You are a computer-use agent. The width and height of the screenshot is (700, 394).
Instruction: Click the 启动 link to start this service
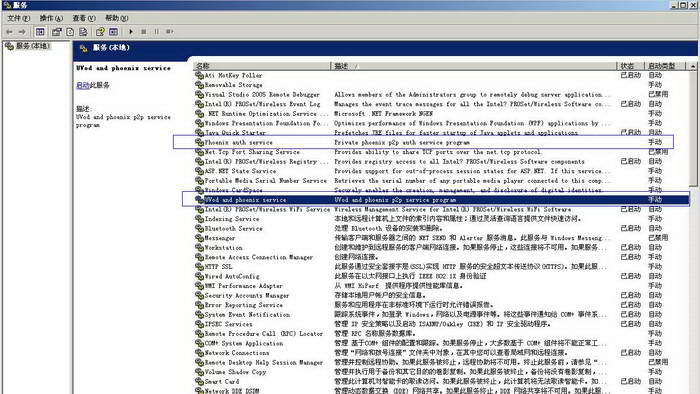83,85
